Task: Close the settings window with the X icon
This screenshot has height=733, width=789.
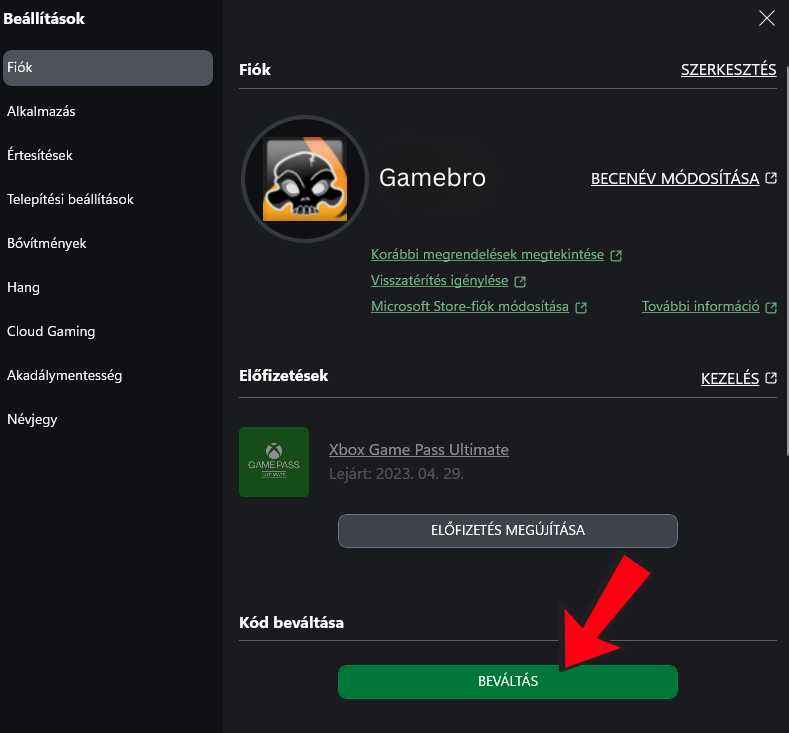Action: pos(766,18)
